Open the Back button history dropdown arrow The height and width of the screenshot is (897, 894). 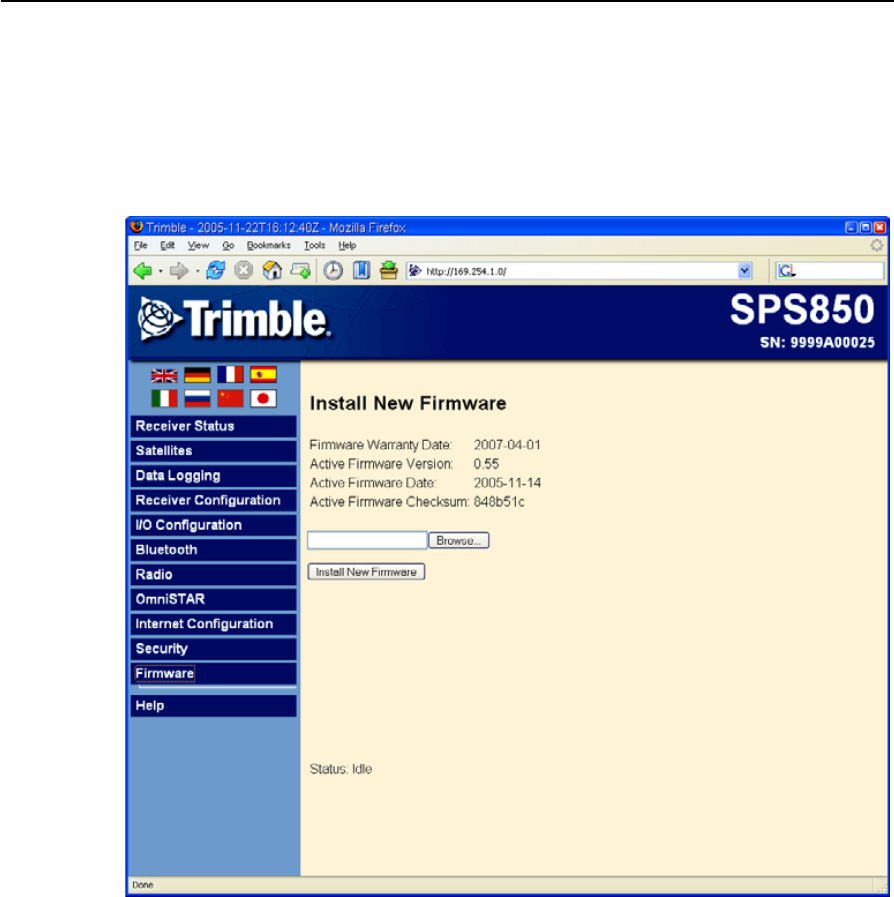point(161,271)
